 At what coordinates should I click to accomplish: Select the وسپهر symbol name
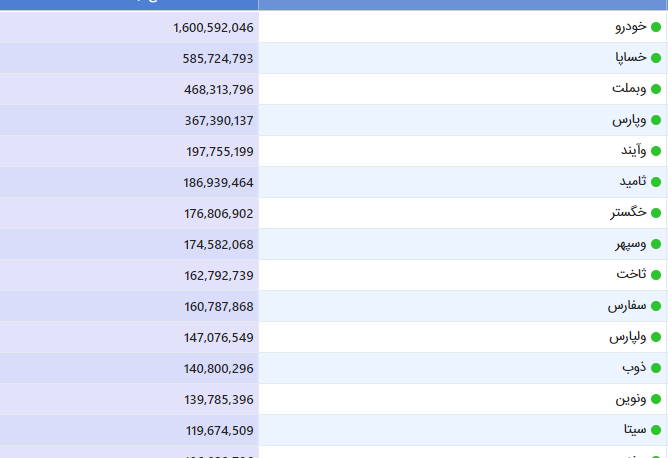pos(631,245)
